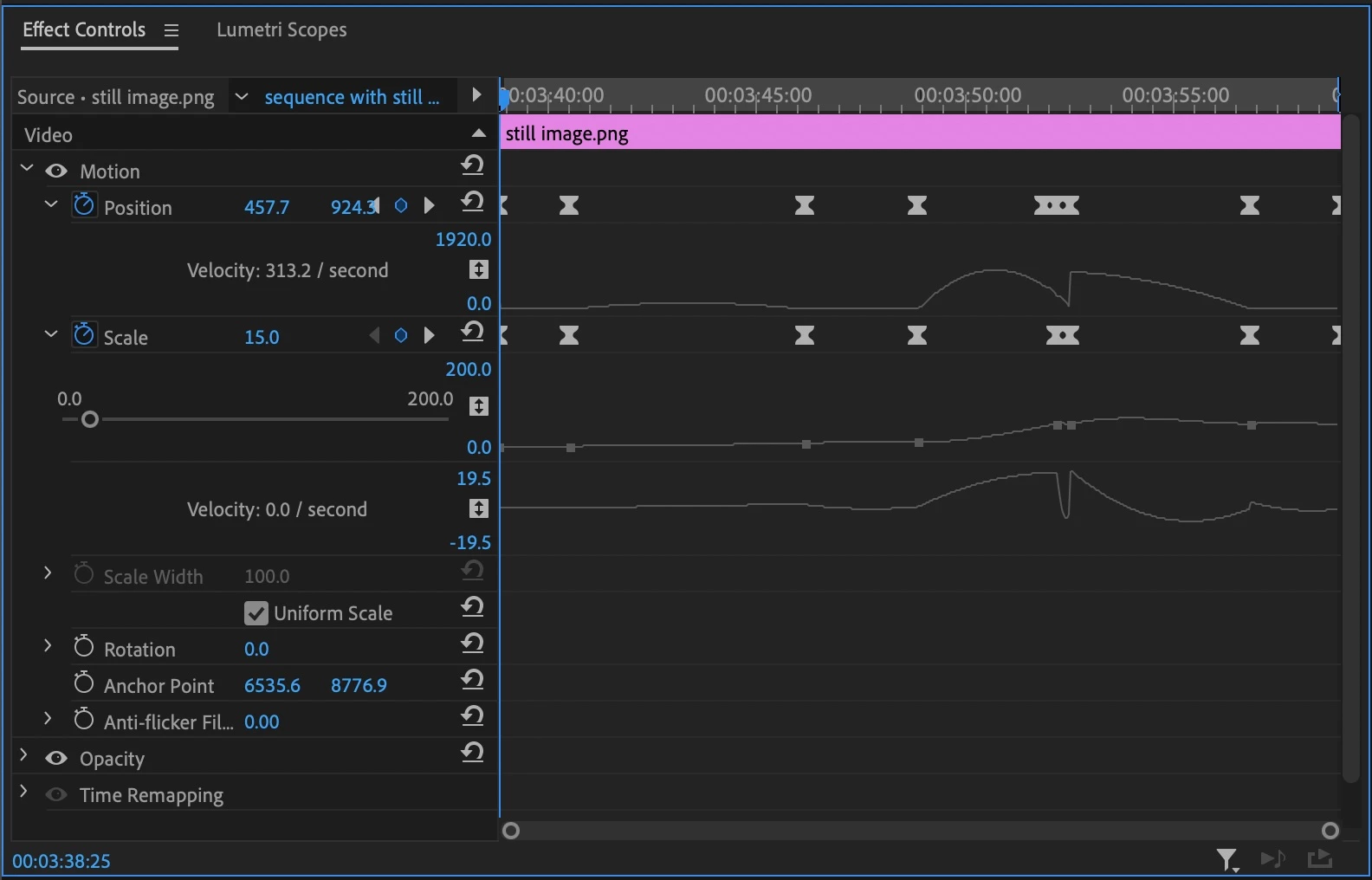Collapse the Video section triangle
This screenshot has height=880, width=1372.
(478, 133)
